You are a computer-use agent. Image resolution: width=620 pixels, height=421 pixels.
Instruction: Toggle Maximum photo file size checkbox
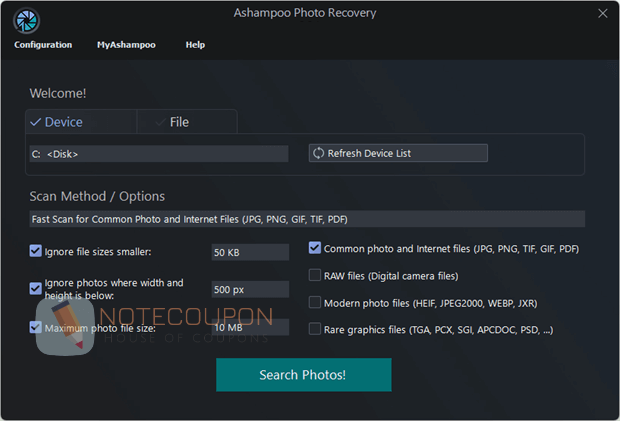coord(36,327)
